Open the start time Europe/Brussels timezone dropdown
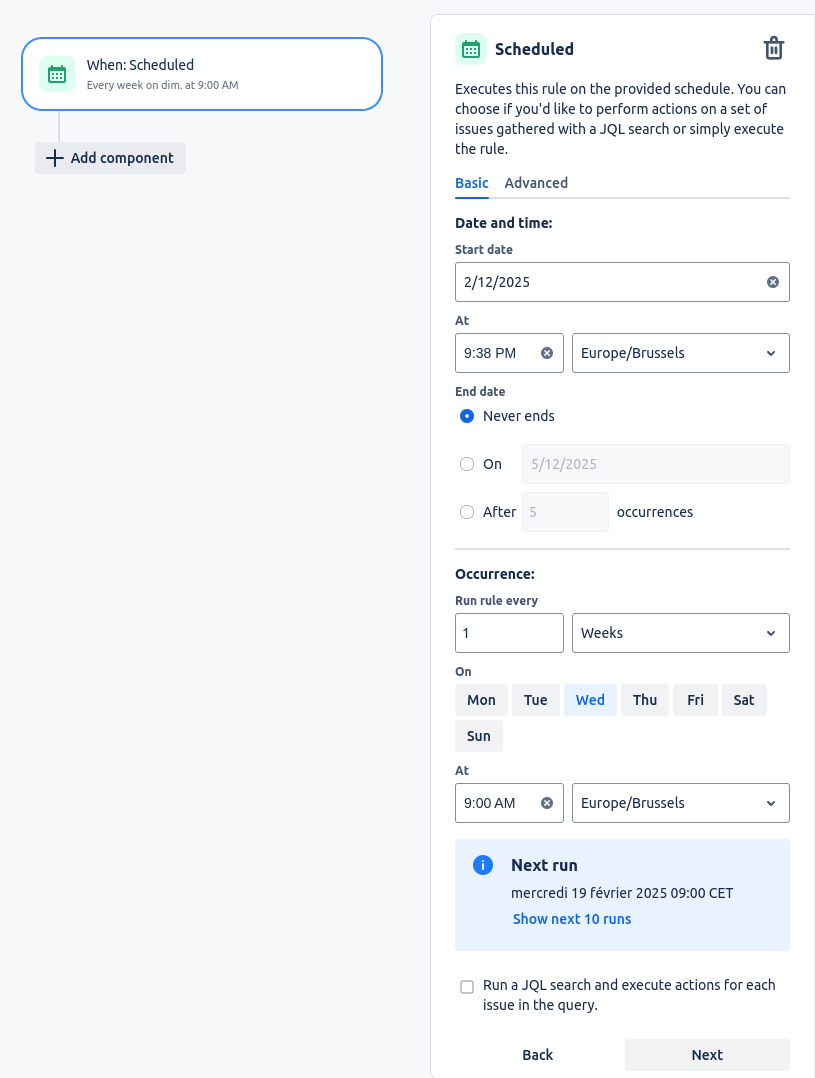 (x=681, y=353)
